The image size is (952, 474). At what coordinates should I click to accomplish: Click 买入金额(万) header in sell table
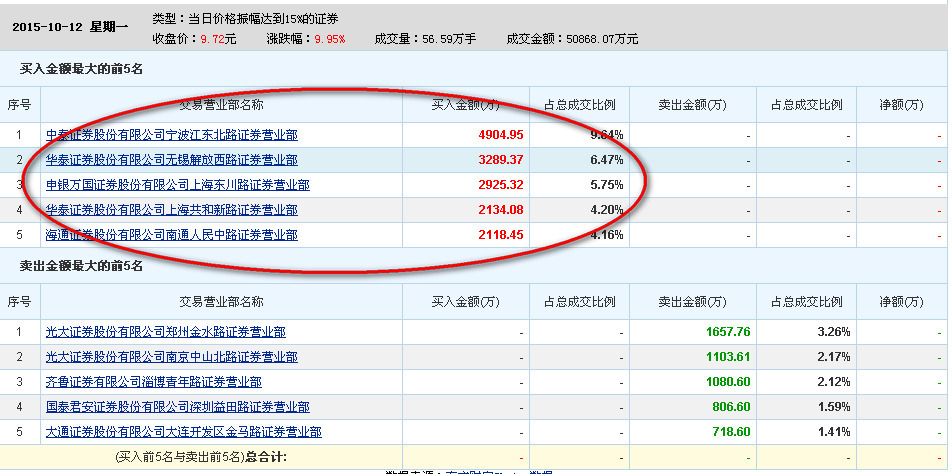[x=466, y=302]
